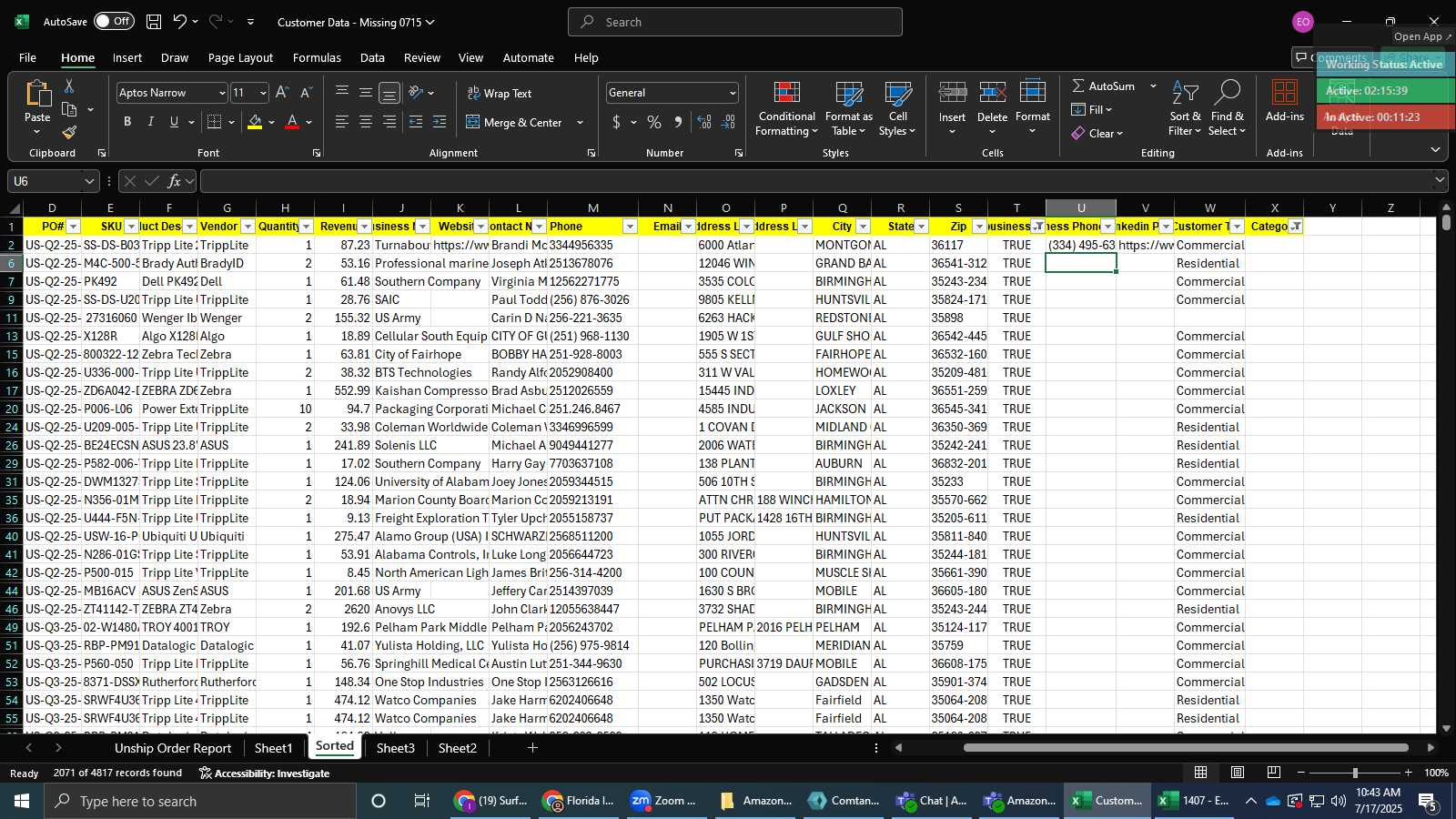Image resolution: width=1456 pixels, height=819 pixels.
Task: Click the Paste button
Action: click(37, 107)
